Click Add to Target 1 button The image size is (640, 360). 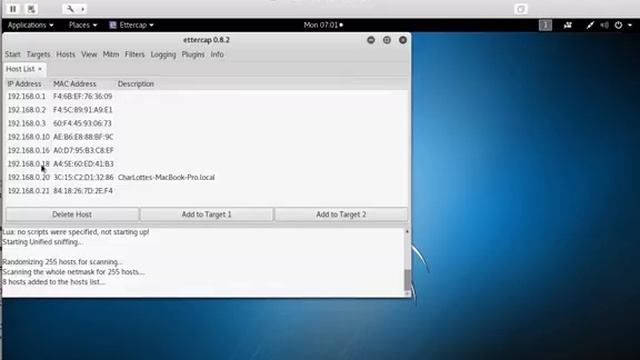(x=207, y=214)
